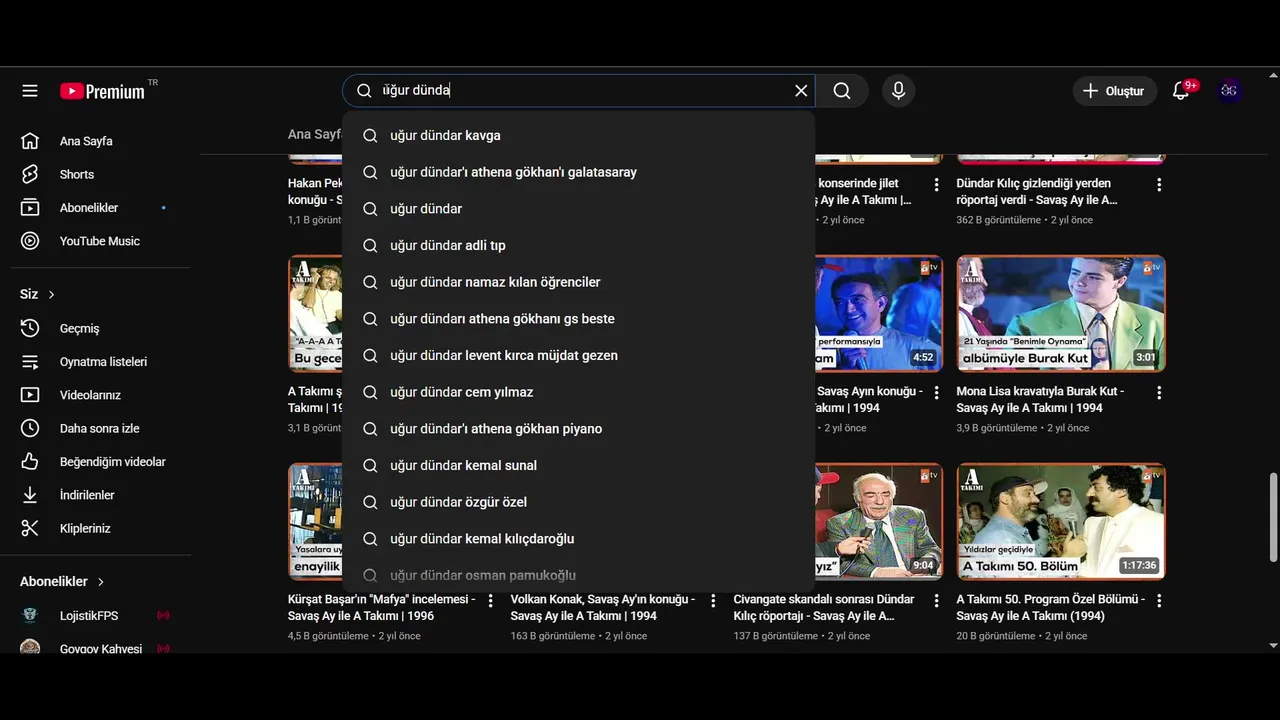Go to YouTube Premium home logo
Screen dimensions: 1280x720
pyautogui.click(x=102, y=91)
